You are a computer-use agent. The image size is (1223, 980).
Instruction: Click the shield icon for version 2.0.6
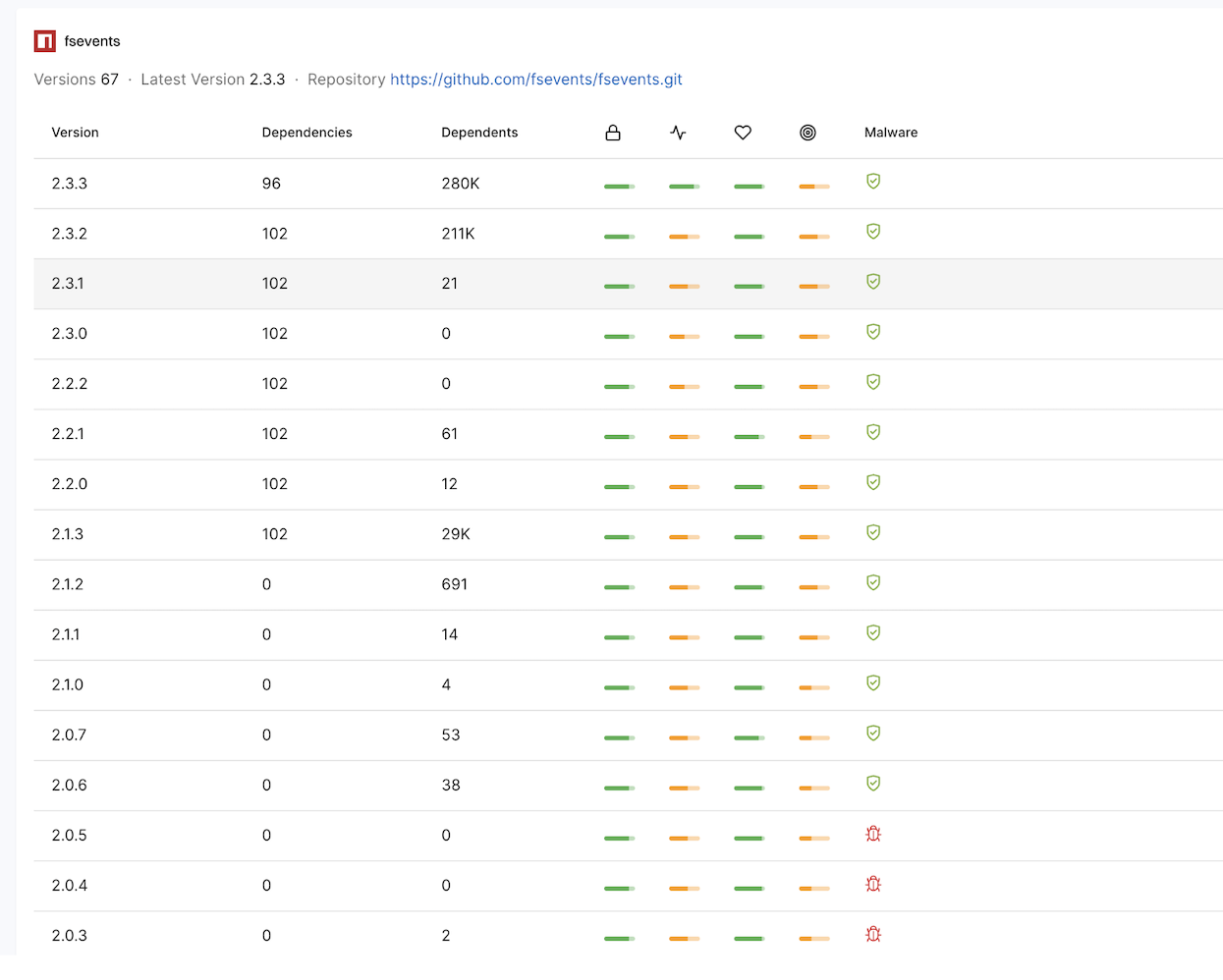coord(872,784)
